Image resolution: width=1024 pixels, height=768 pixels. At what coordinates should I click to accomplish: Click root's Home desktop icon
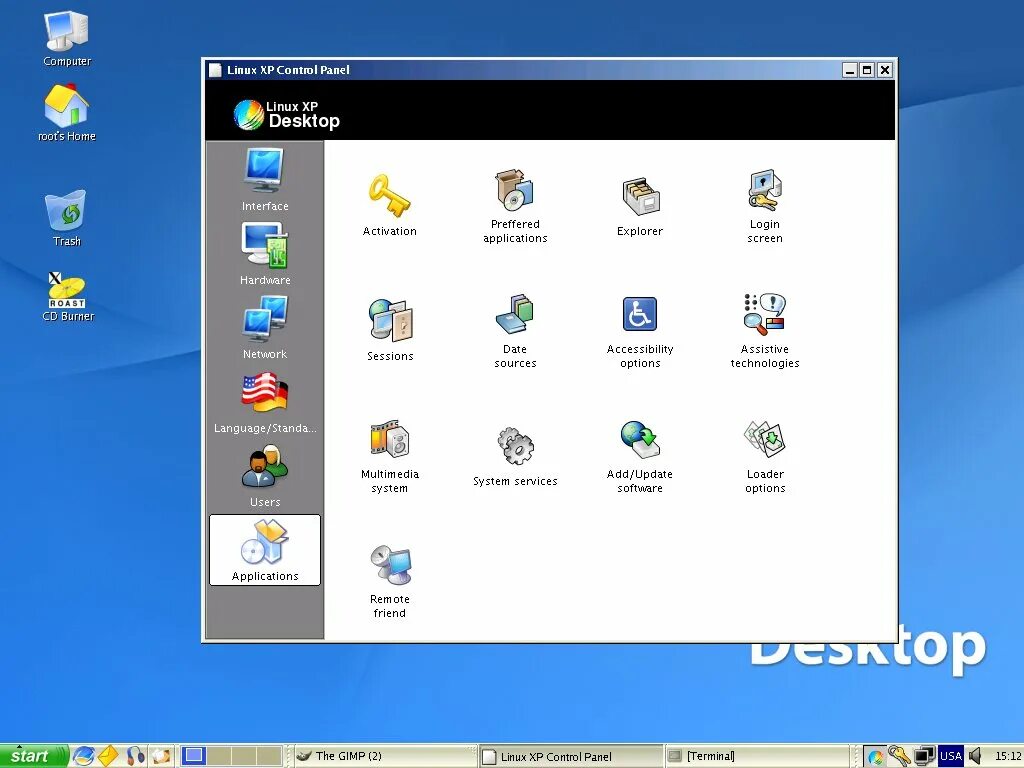(x=67, y=112)
